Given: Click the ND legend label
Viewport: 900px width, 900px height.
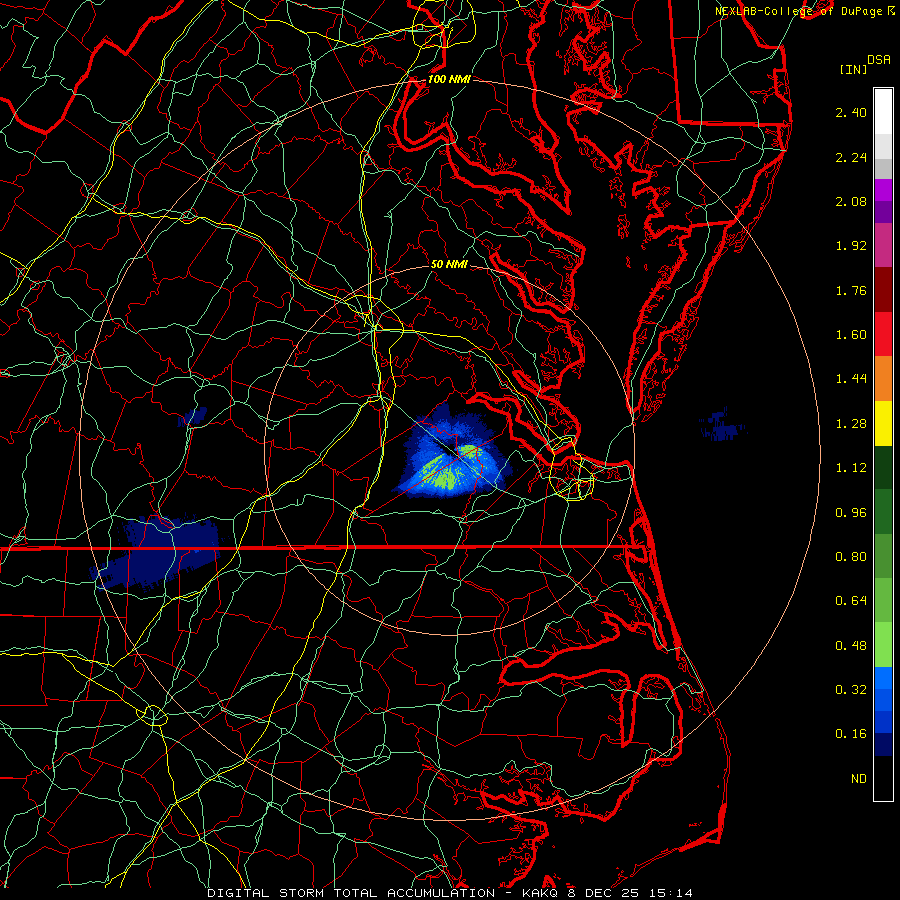Looking at the screenshot, I should click(859, 779).
